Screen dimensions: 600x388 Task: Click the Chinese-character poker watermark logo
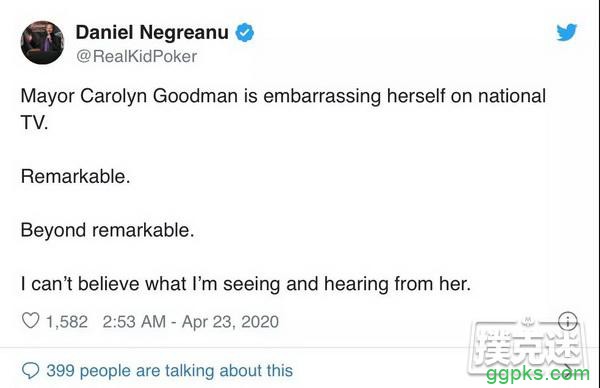point(528,343)
